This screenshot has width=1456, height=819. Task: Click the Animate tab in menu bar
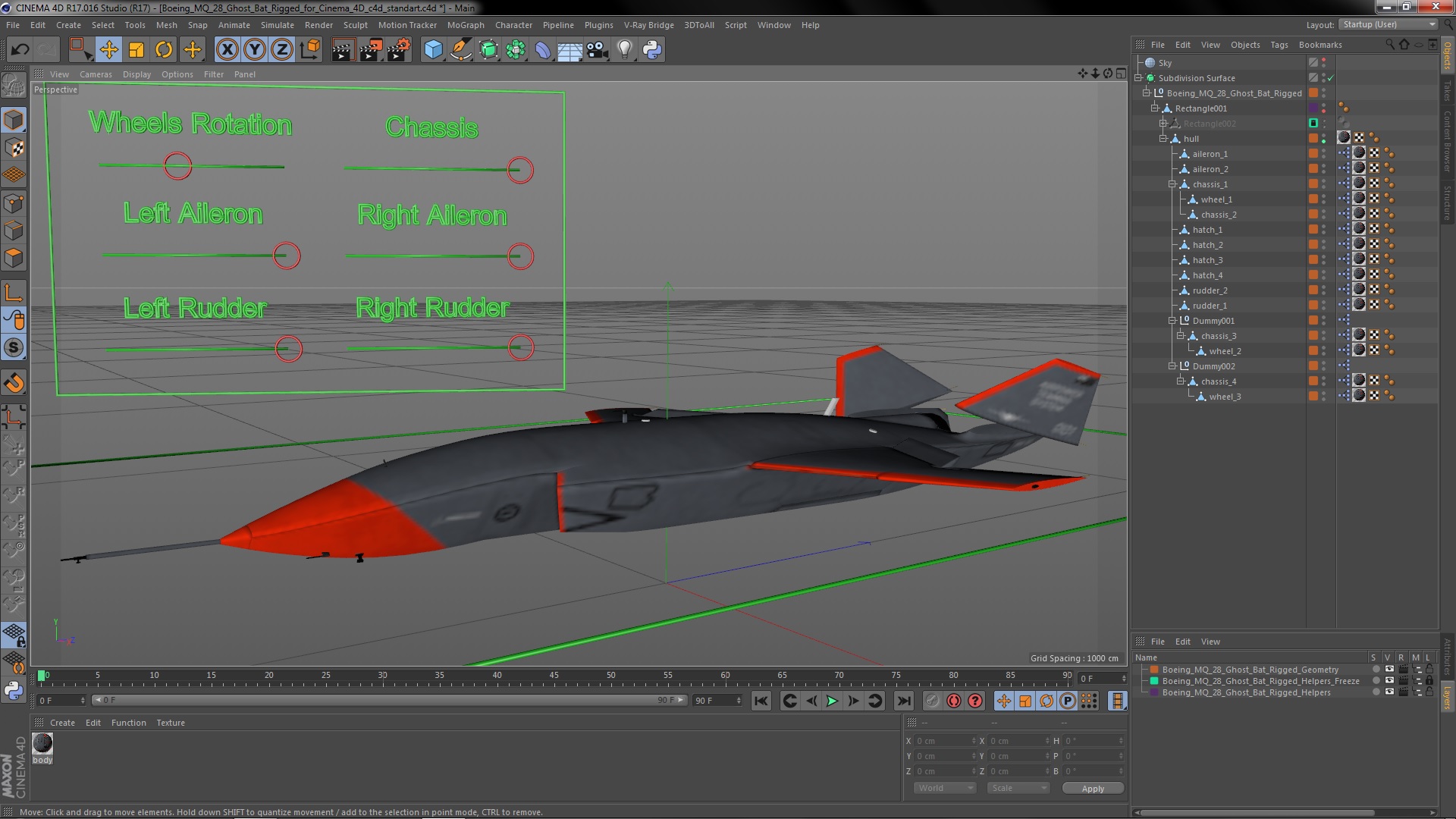[232, 25]
